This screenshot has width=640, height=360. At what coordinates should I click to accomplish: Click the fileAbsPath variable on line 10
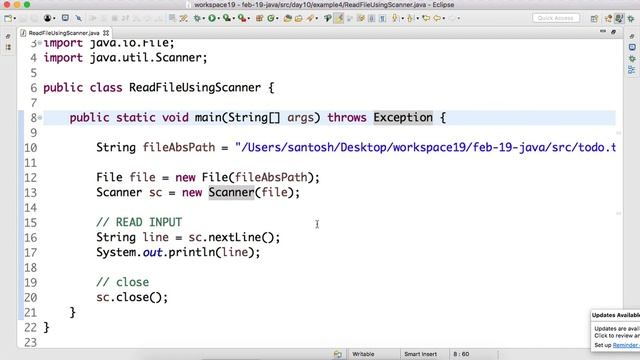click(179, 147)
